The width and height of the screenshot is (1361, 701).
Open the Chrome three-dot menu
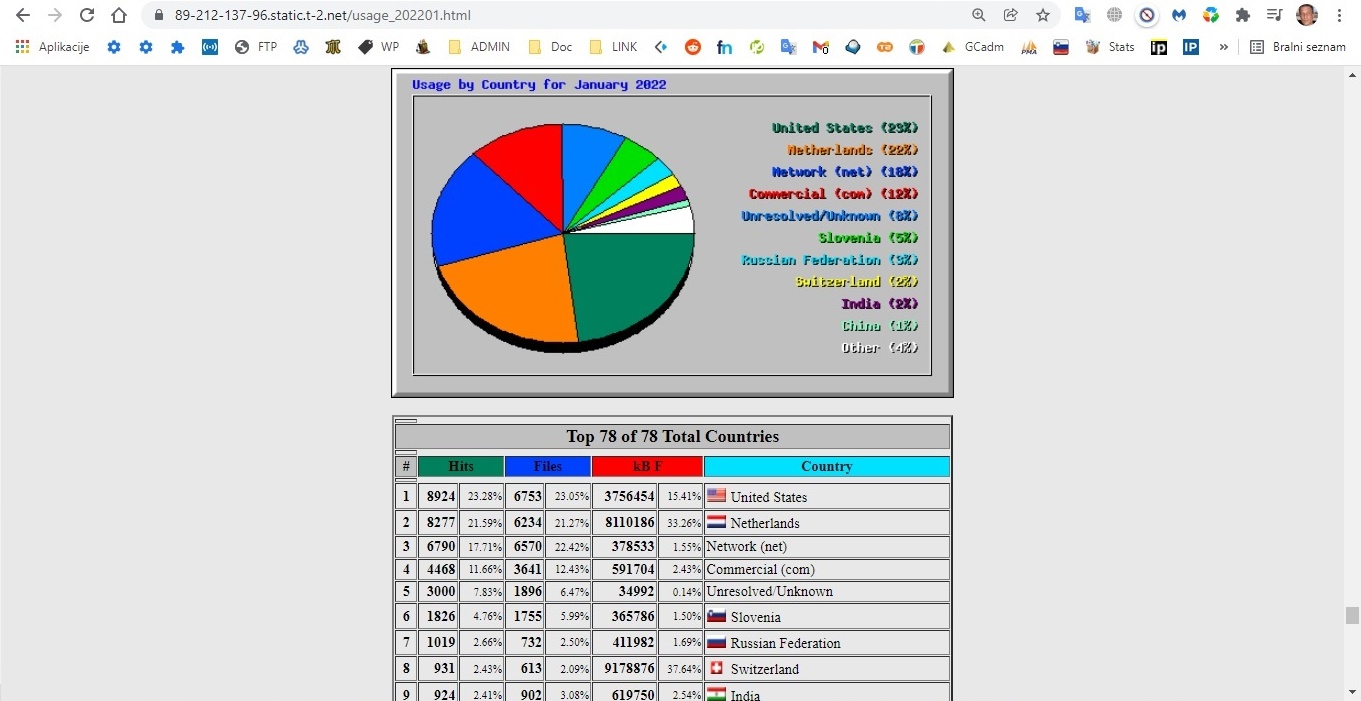click(1339, 15)
